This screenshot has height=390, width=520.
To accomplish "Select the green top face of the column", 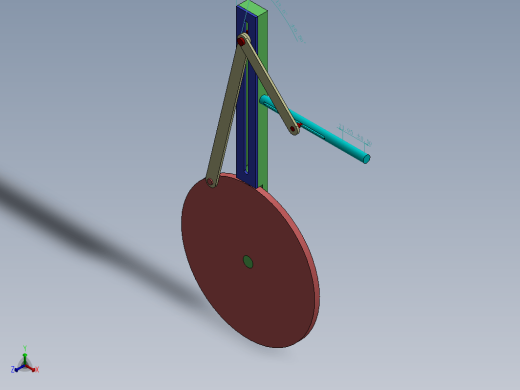I will (252, 8).
